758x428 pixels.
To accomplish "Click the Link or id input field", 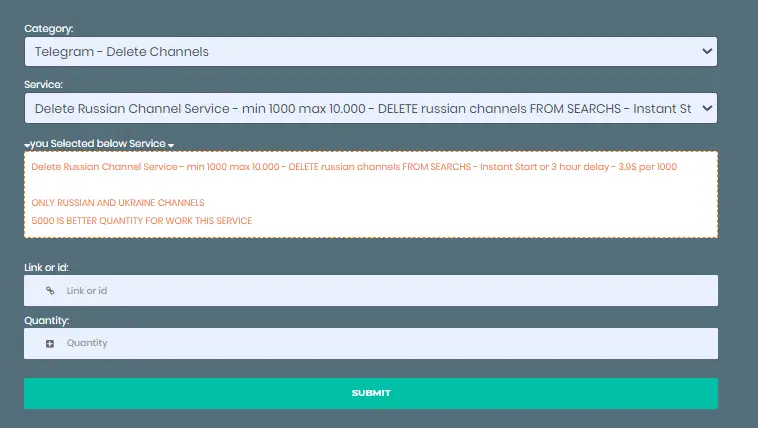I will [371, 291].
